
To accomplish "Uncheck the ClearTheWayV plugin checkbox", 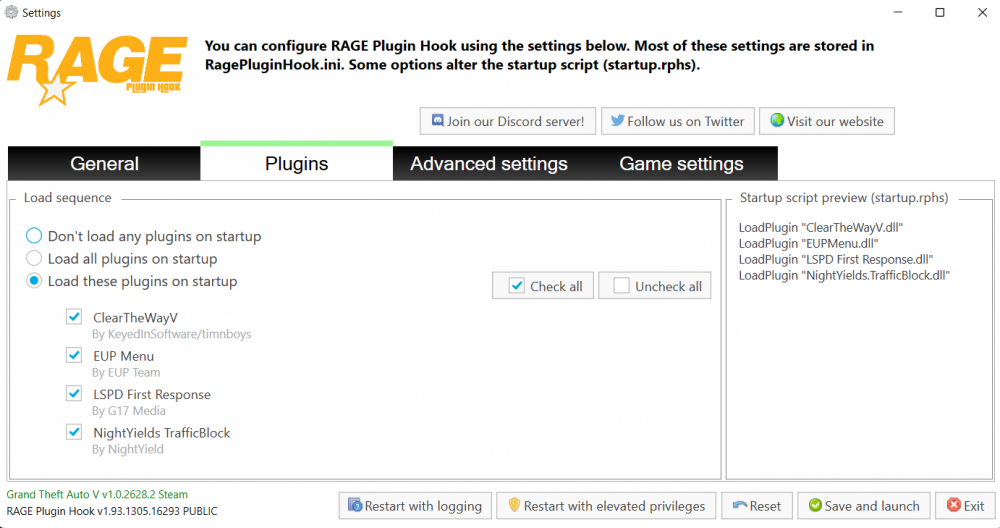I will point(74,316).
